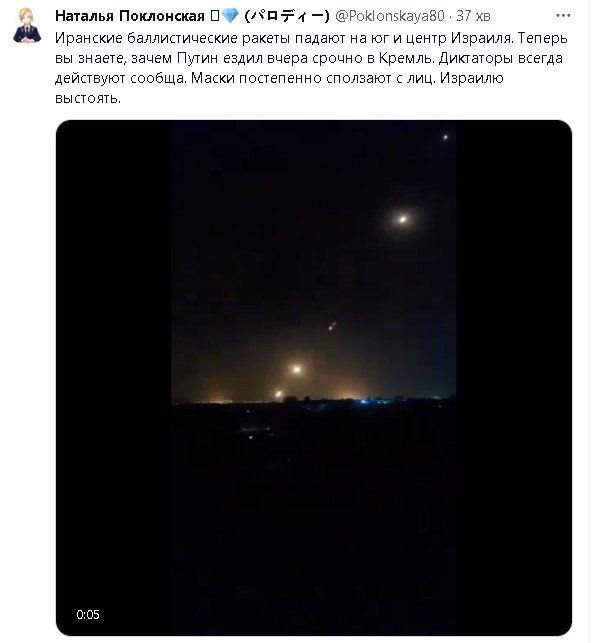Click the (パロディー) parody label
This screenshot has height=643, width=601.
pyautogui.click(x=287, y=16)
